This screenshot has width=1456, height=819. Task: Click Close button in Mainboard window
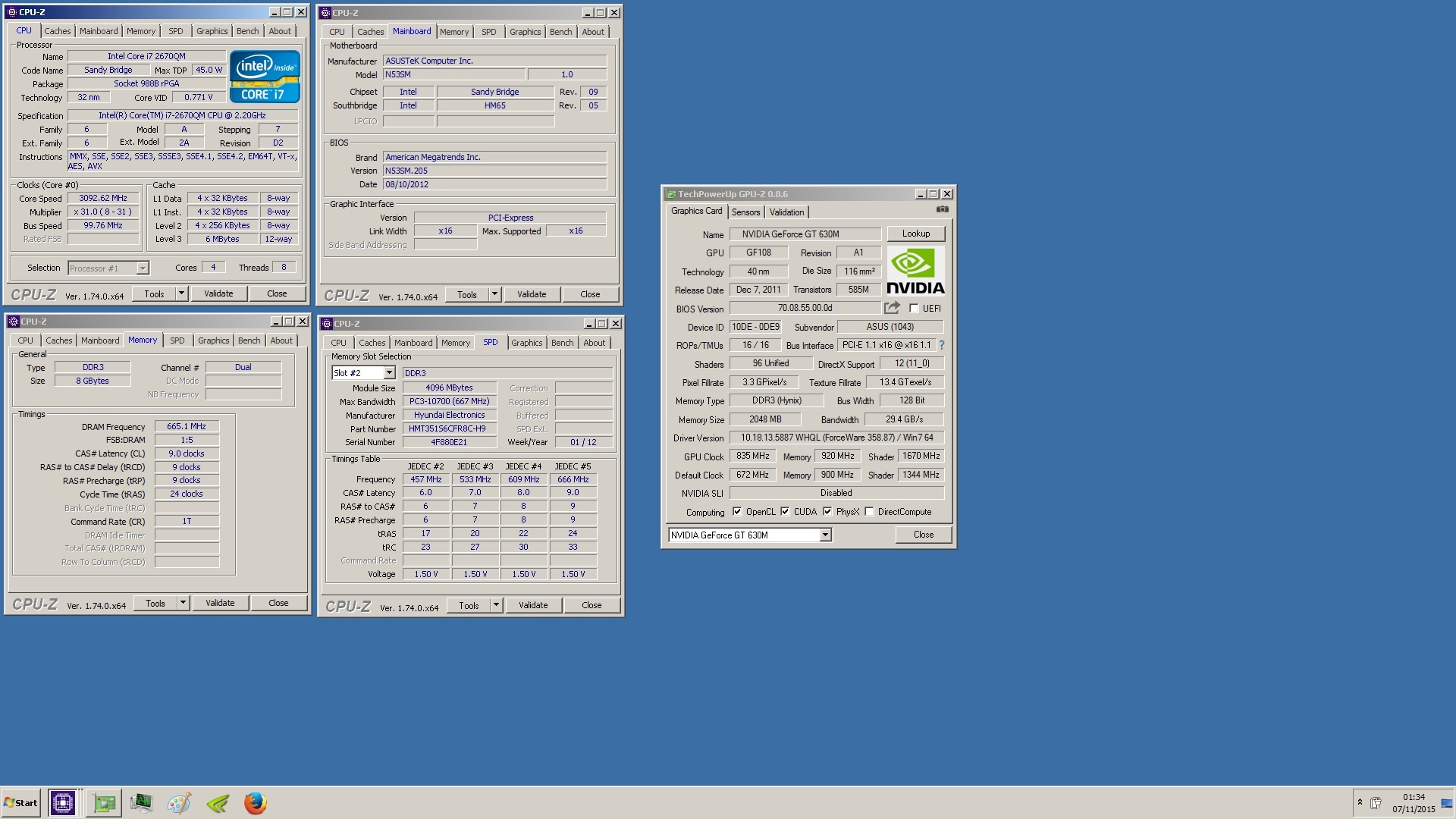(x=590, y=294)
